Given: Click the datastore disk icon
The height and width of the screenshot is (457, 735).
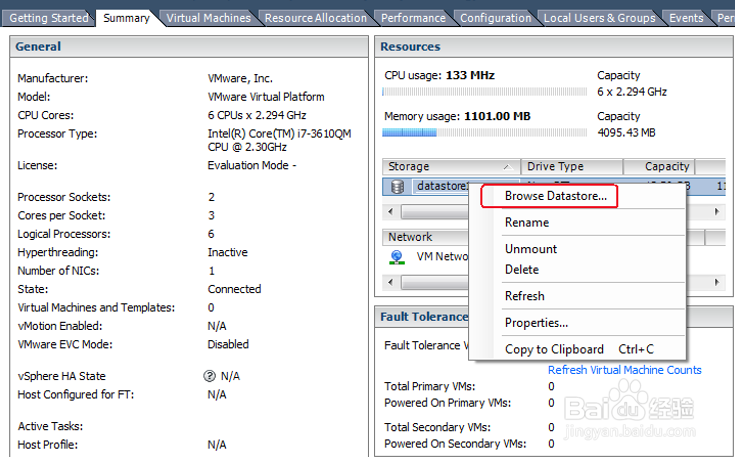Looking at the screenshot, I should (398, 187).
